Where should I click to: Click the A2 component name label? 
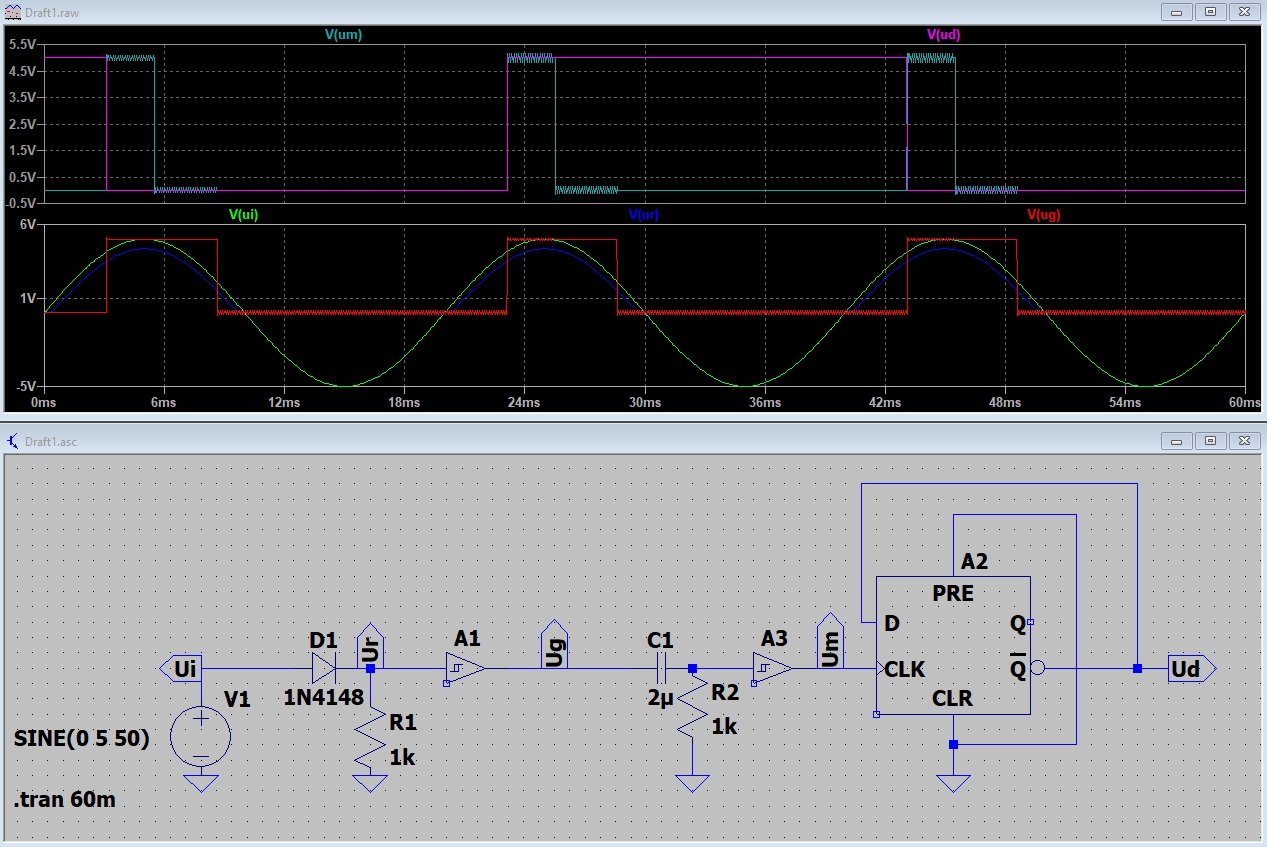974,561
